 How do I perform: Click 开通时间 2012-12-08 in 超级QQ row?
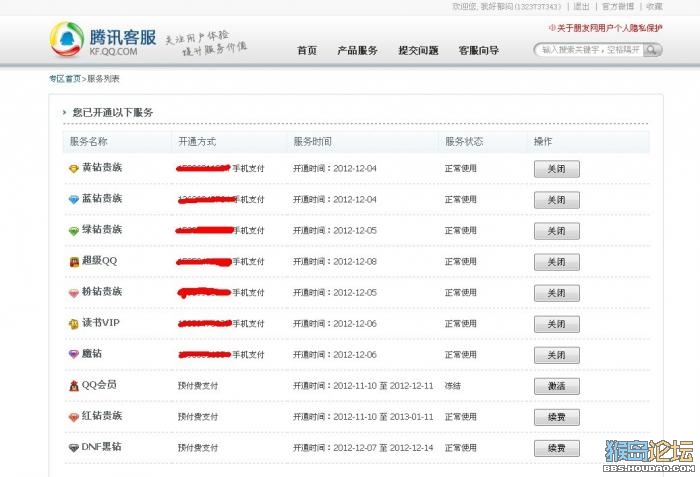335,262
